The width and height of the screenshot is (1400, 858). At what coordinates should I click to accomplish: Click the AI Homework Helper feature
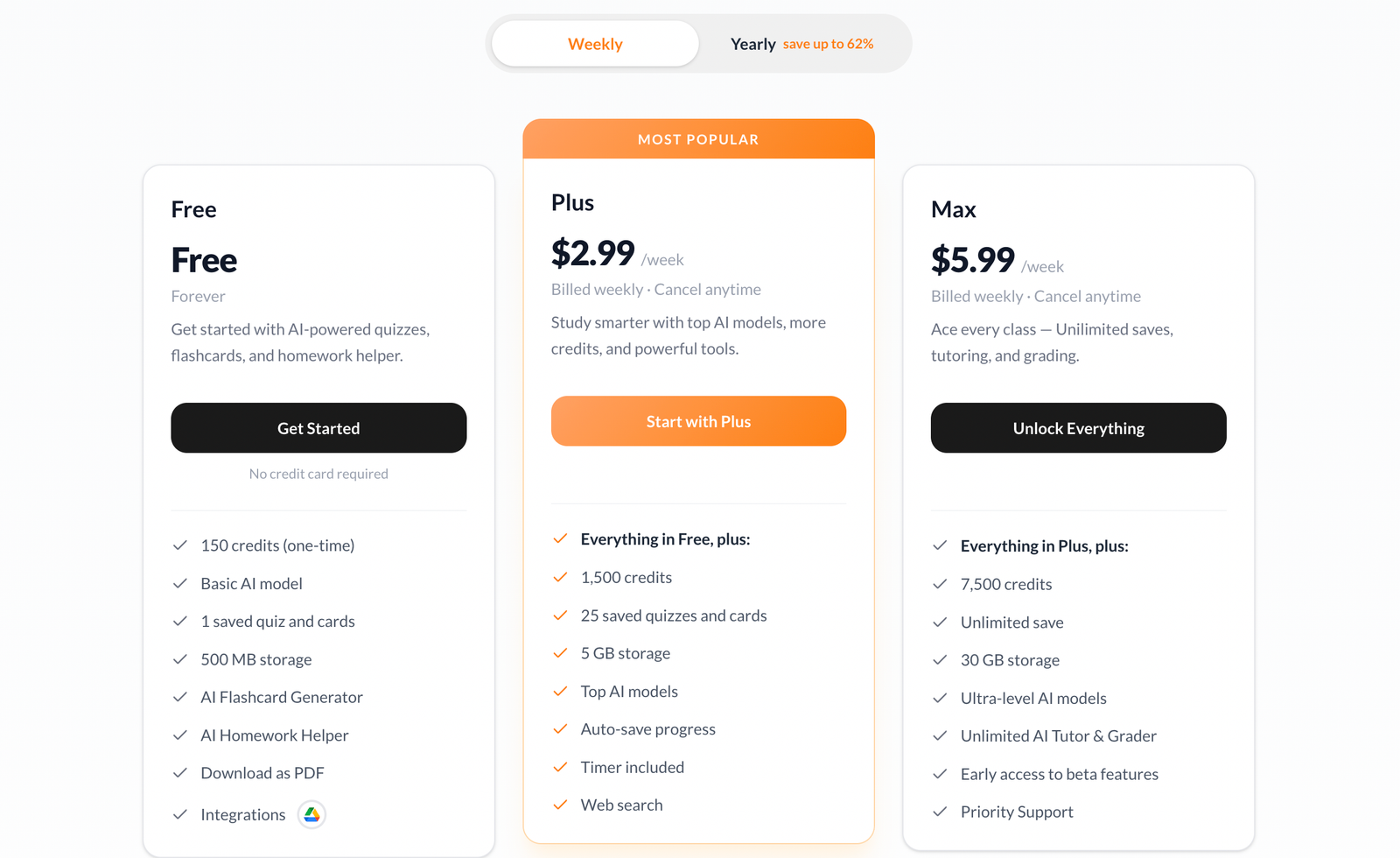[x=274, y=735]
